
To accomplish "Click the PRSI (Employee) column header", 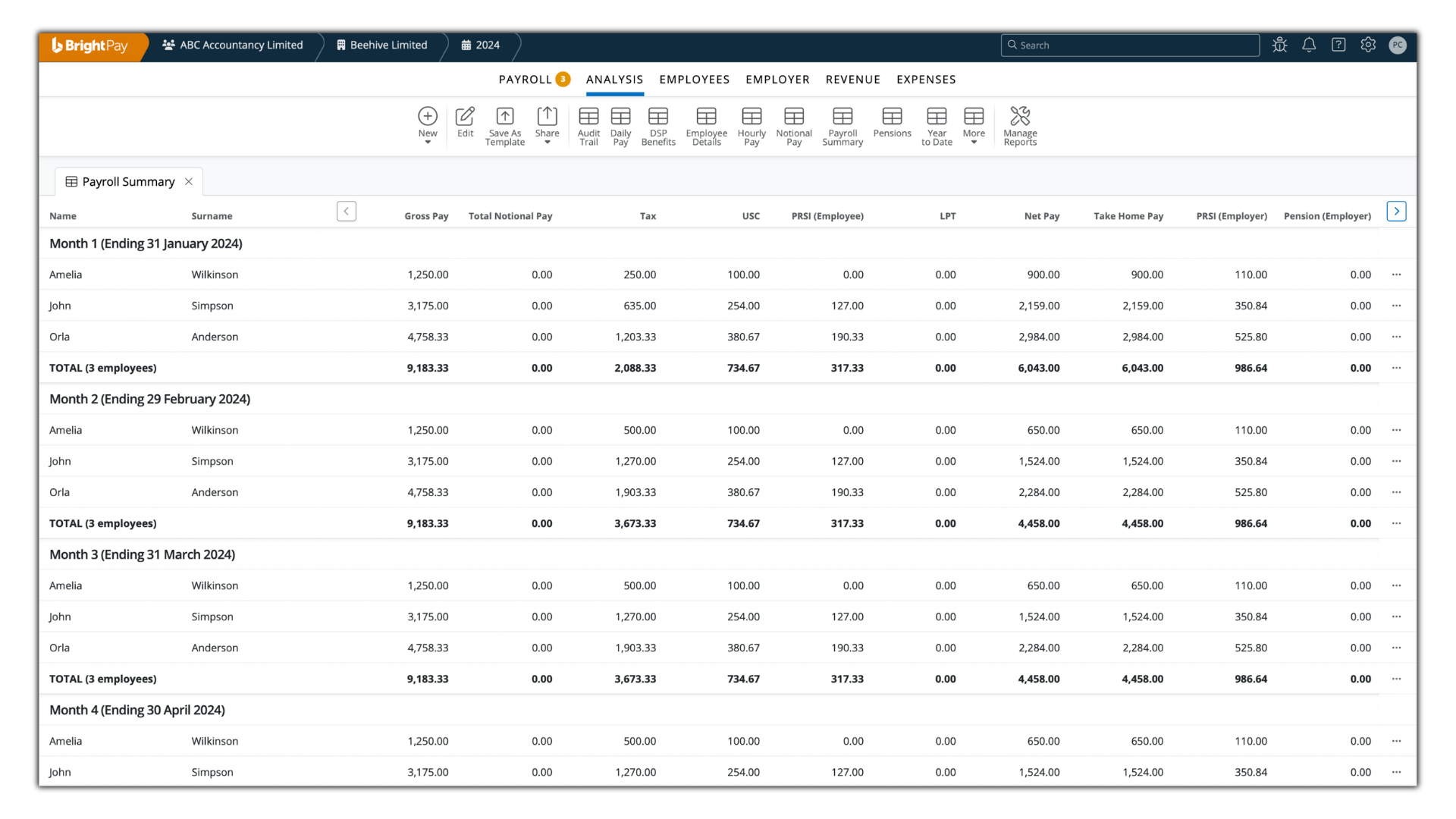I will (827, 216).
